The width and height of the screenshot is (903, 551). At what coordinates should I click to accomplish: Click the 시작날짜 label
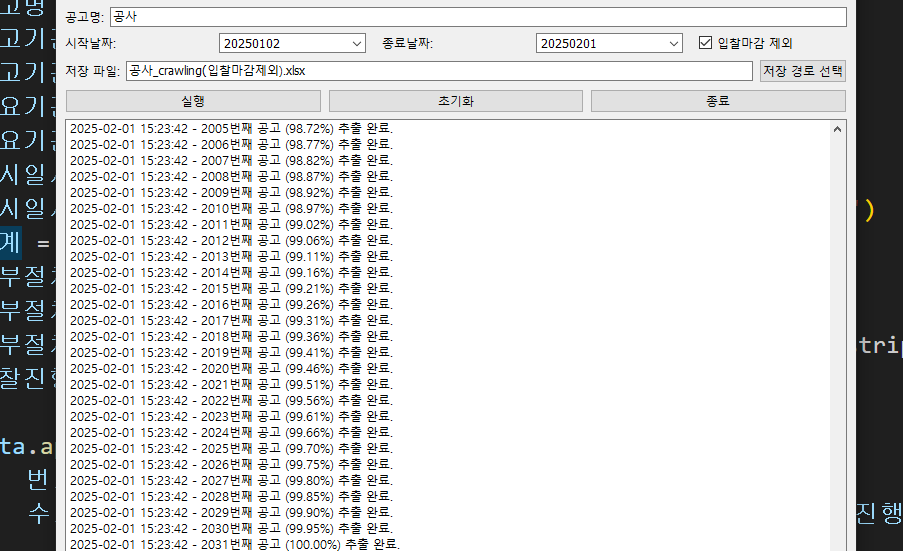click(x=89, y=43)
